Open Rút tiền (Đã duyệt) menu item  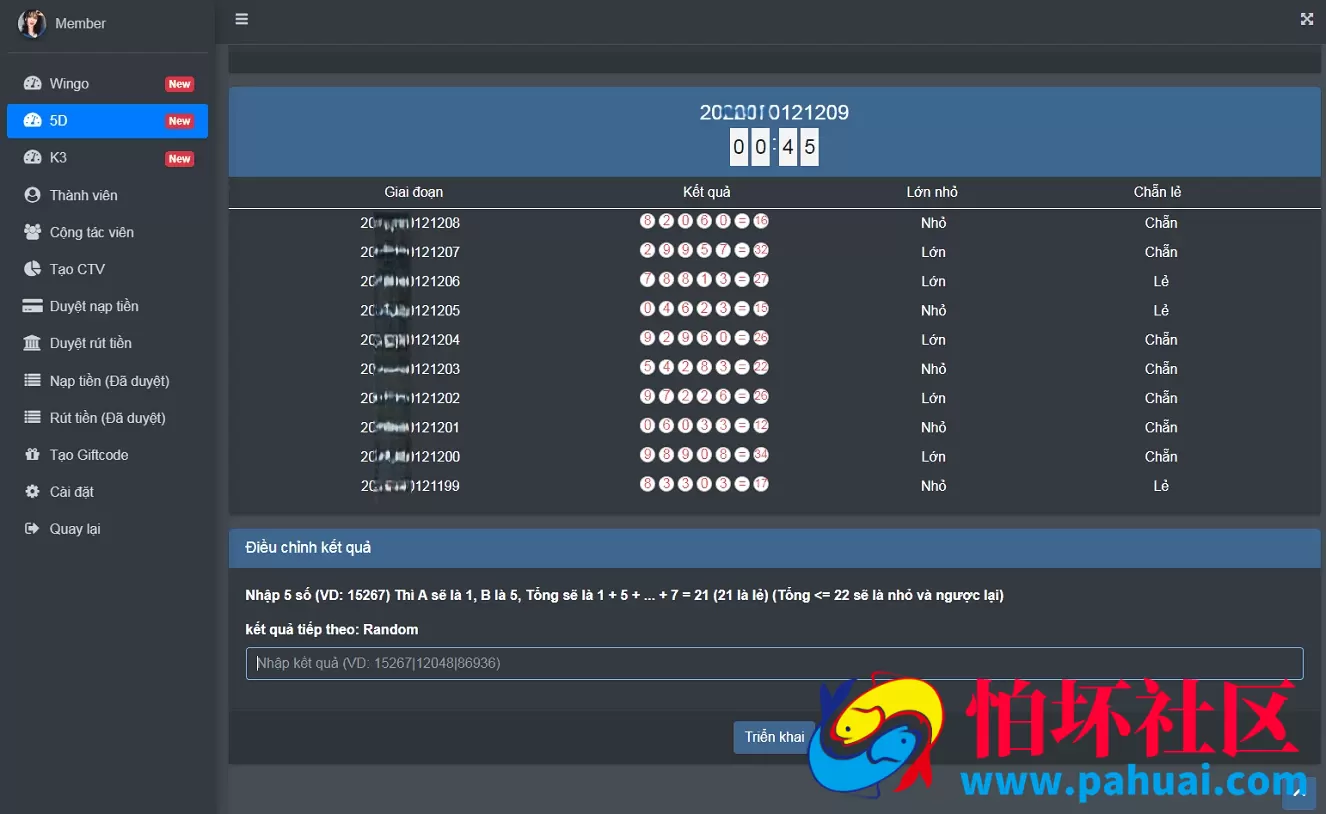point(107,418)
